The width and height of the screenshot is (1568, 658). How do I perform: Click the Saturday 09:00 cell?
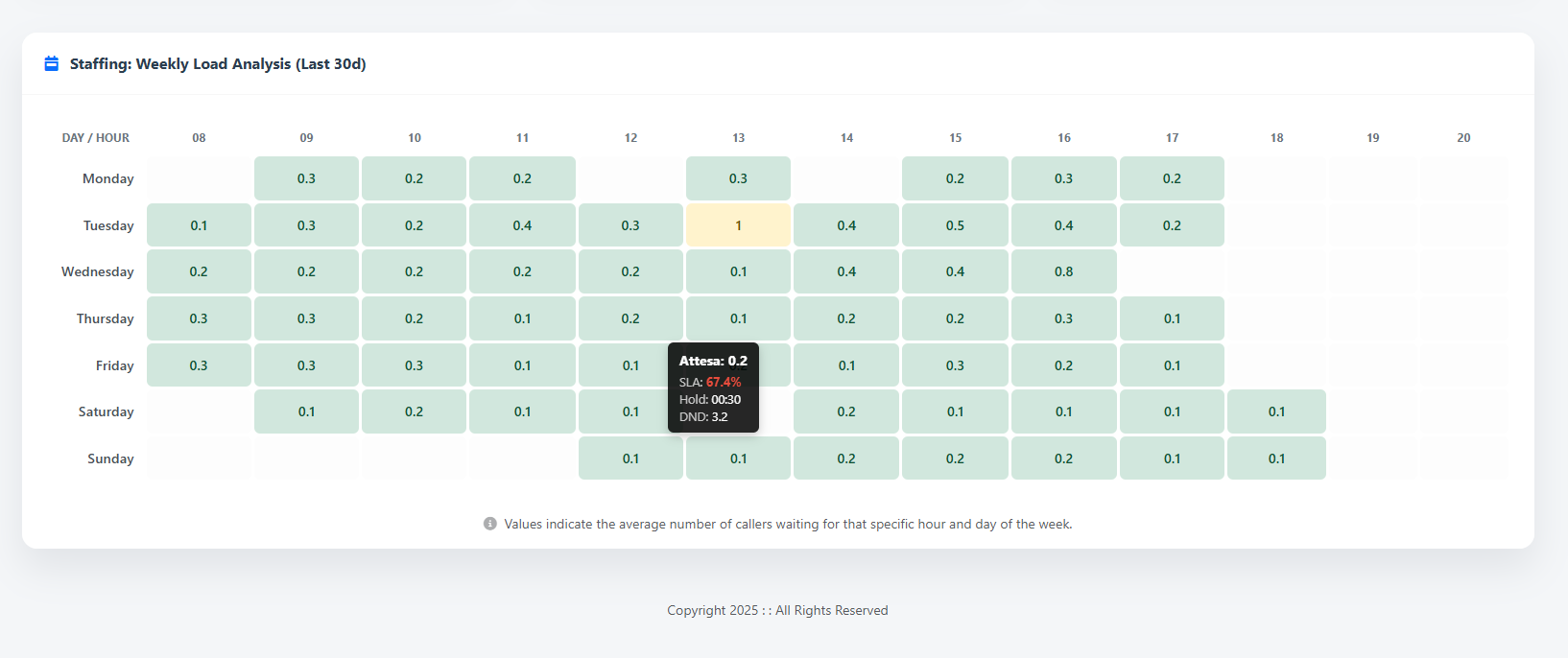(x=306, y=411)
